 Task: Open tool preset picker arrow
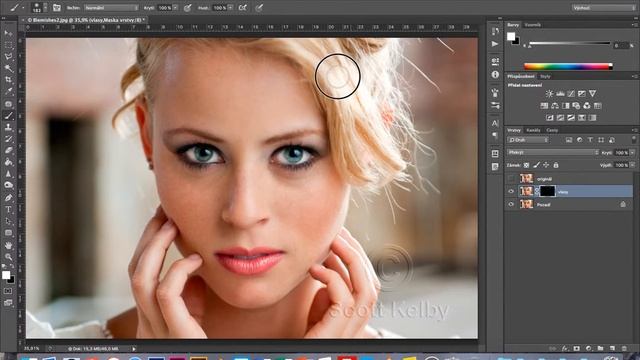[23, 8]
